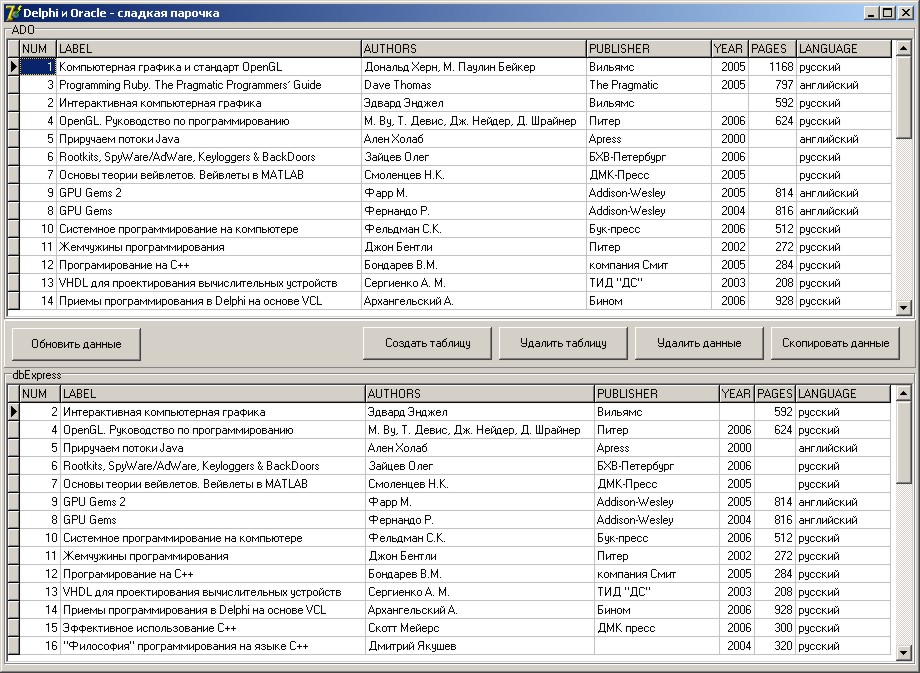The height and width of the screenshot is (673, 920).
Task: Select "Системное программирование на компьютере" in dbExpress grid
Action: click(x=213, y=538)
